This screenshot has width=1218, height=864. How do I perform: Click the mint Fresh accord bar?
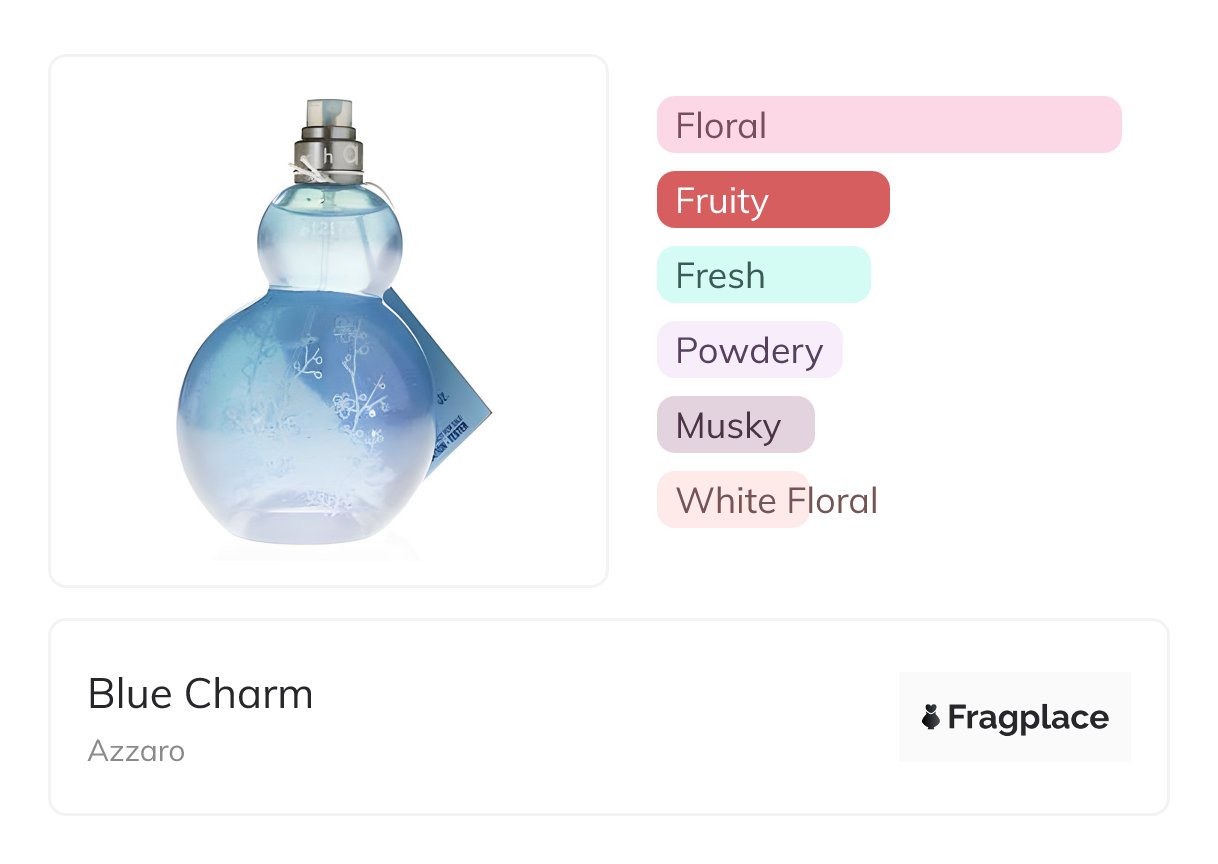[x=763, y=275]
